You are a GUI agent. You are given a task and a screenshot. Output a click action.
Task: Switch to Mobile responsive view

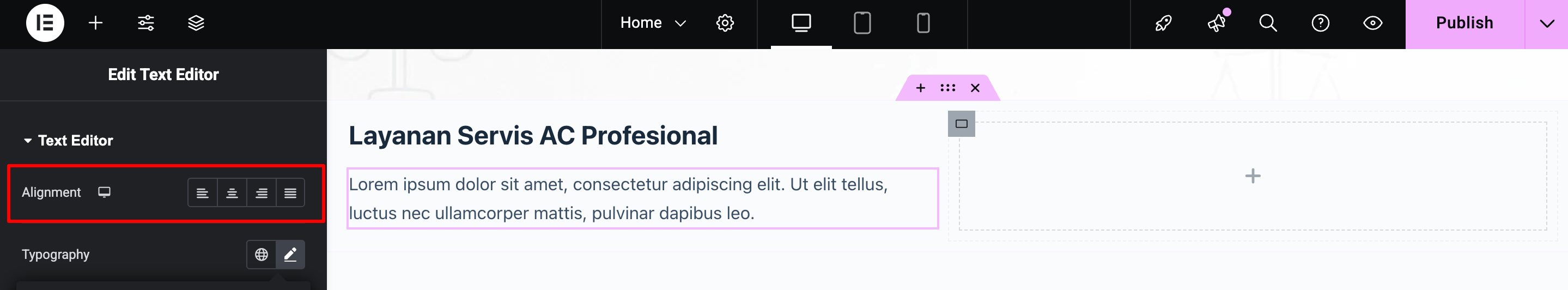[923, 23]
